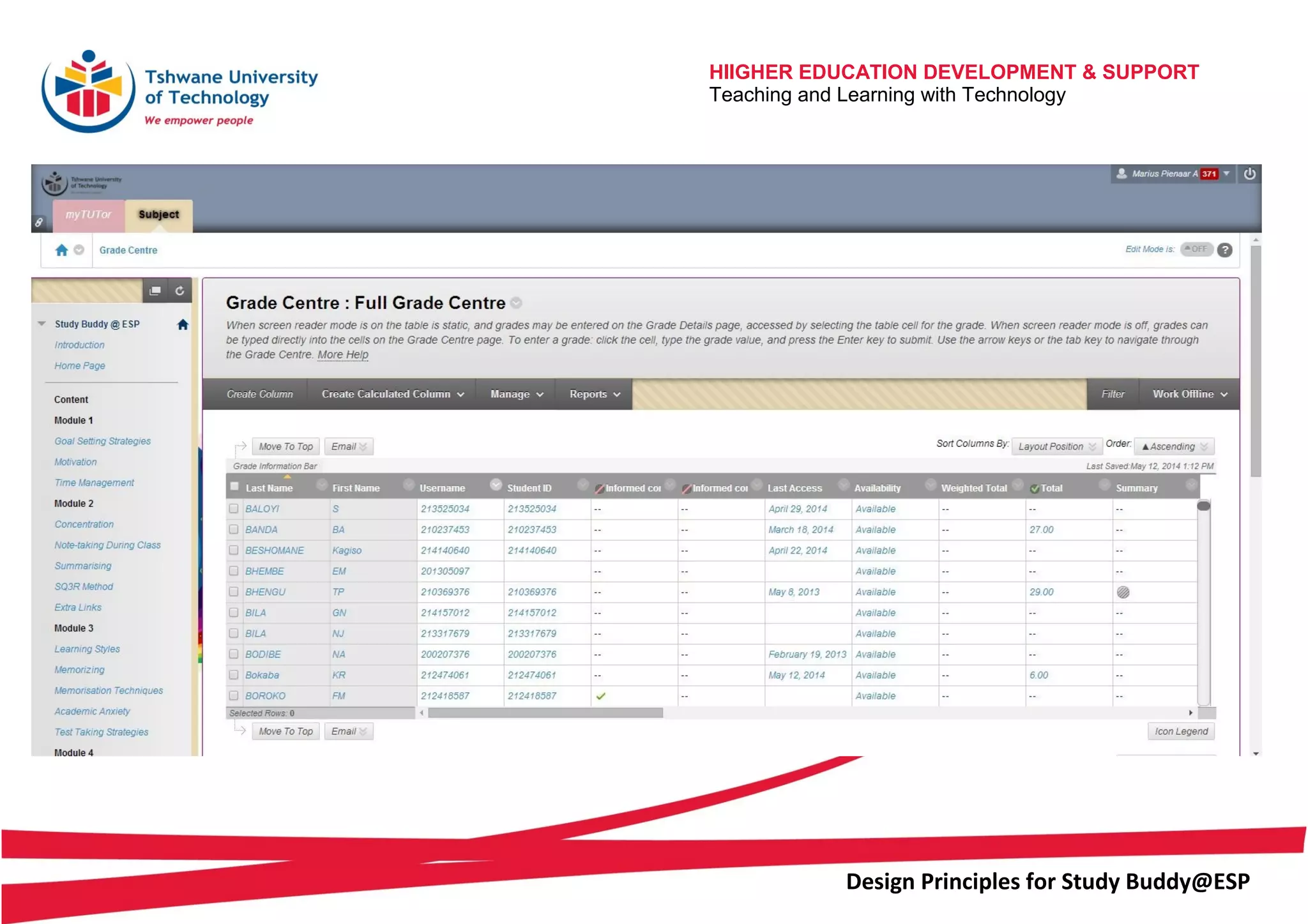The height and width of the screenshot is (924, 1308).
Task: Switch to the myTUTor tab
Action: tap(88, 215)
